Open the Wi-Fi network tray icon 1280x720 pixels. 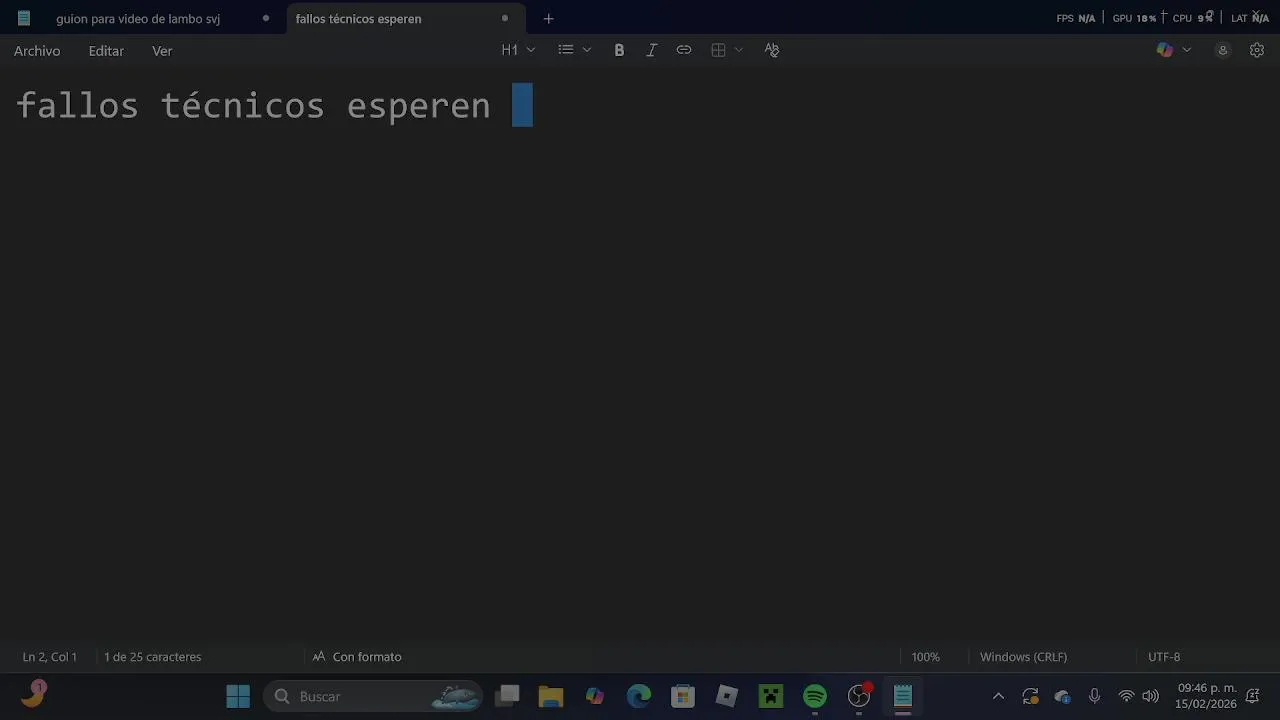(x=1126, y=696)
